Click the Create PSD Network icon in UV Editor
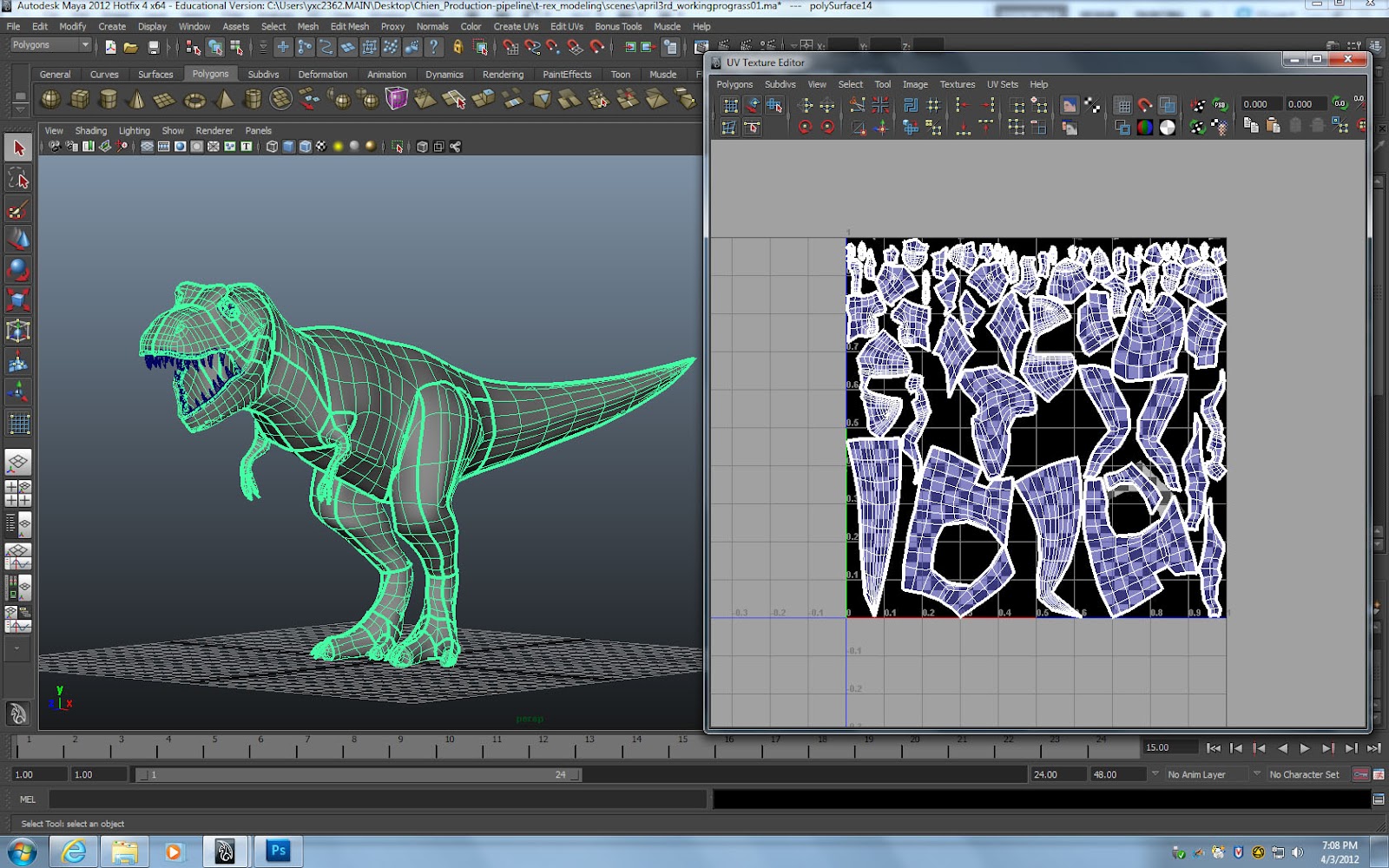The width and height of the screenshot is (1389, 868). (1219, 104)
